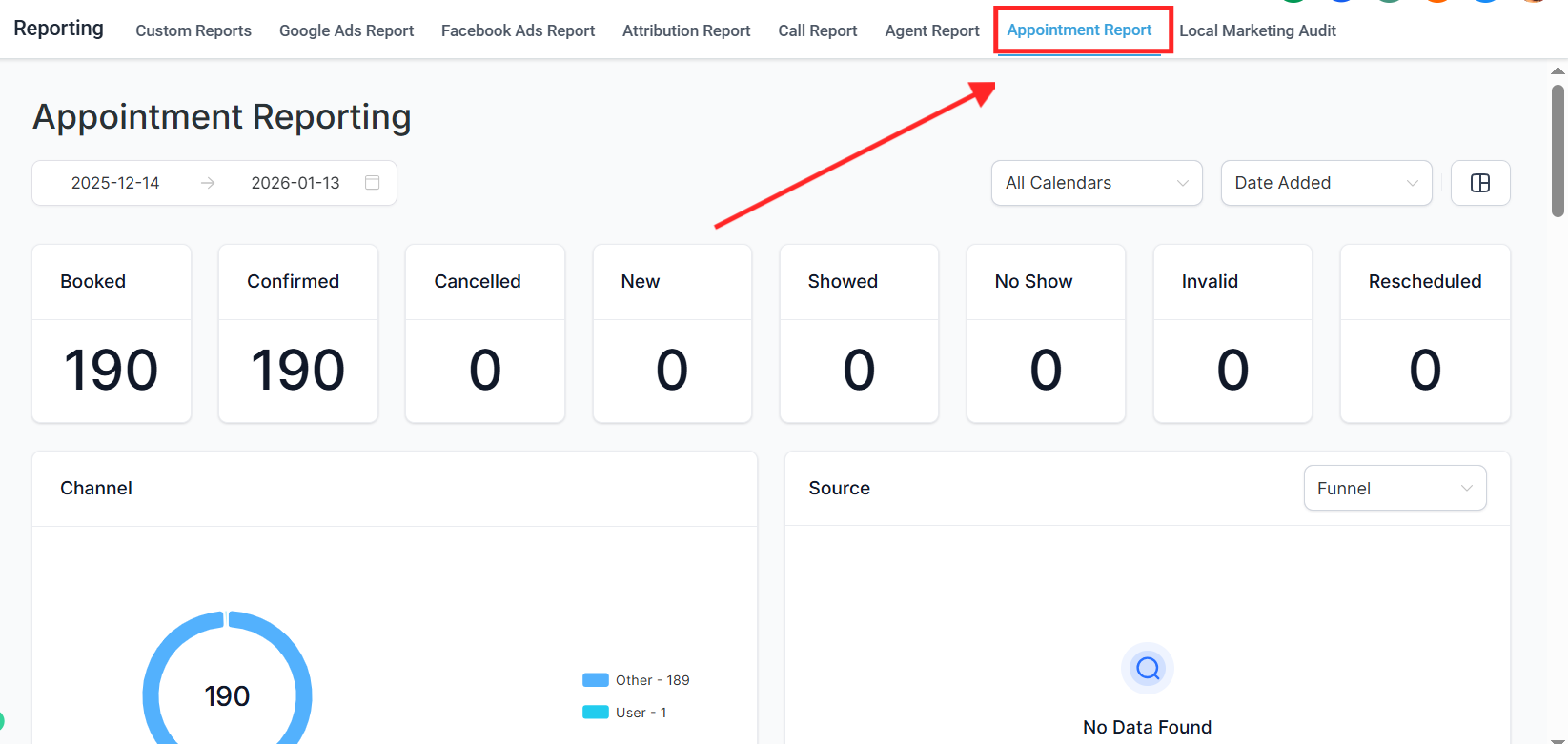The width and height of the screenshot is (1568, 744).
Task: Click the arrow icon between the two dates
Action: (208, 183)
